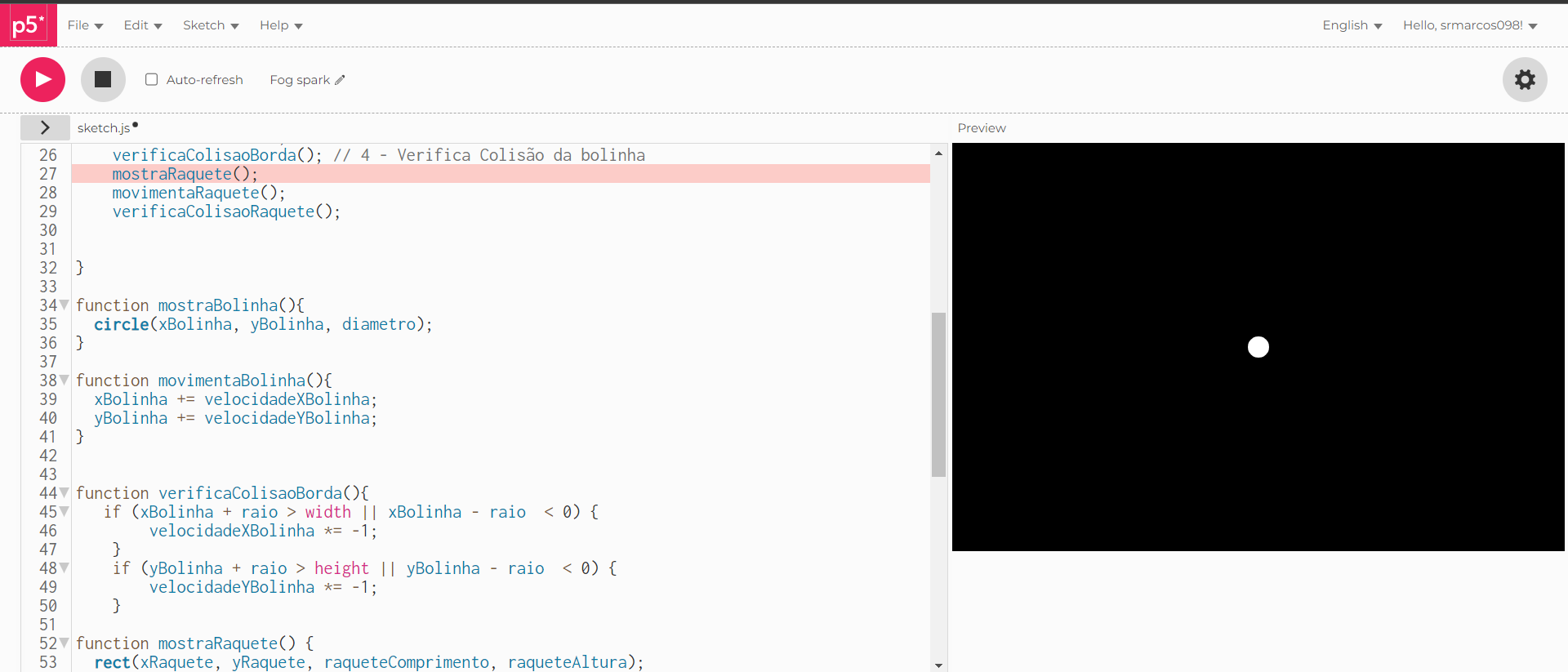Click the p5 logo home icon

point(29,25)
